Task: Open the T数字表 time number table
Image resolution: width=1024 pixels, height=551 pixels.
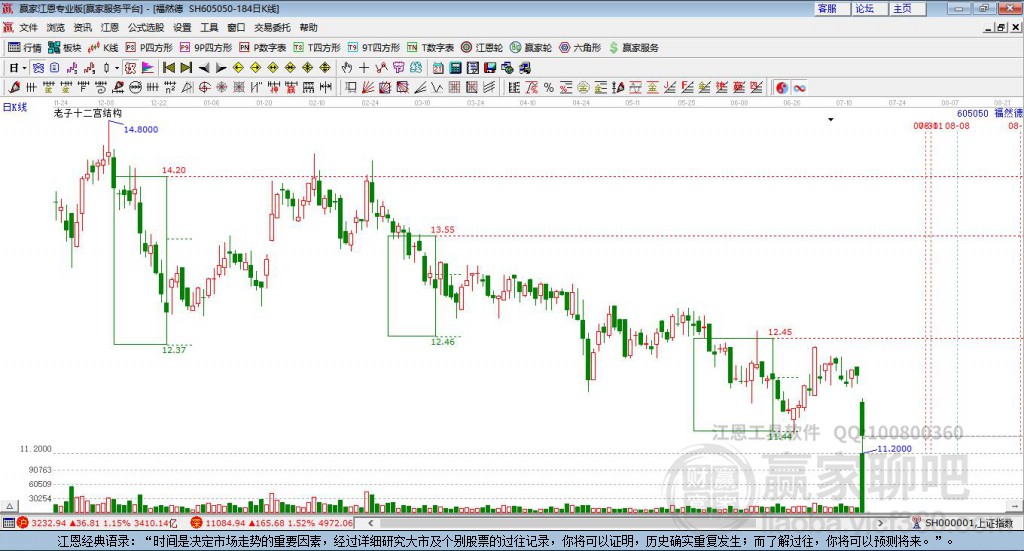Action: pyautogui.click(x=430, y=48)
